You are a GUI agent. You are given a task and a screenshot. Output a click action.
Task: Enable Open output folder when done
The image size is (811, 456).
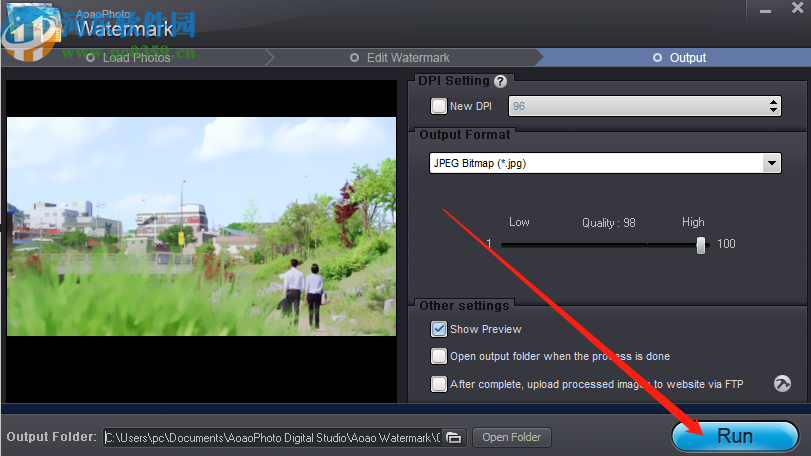tap(439, 356)
